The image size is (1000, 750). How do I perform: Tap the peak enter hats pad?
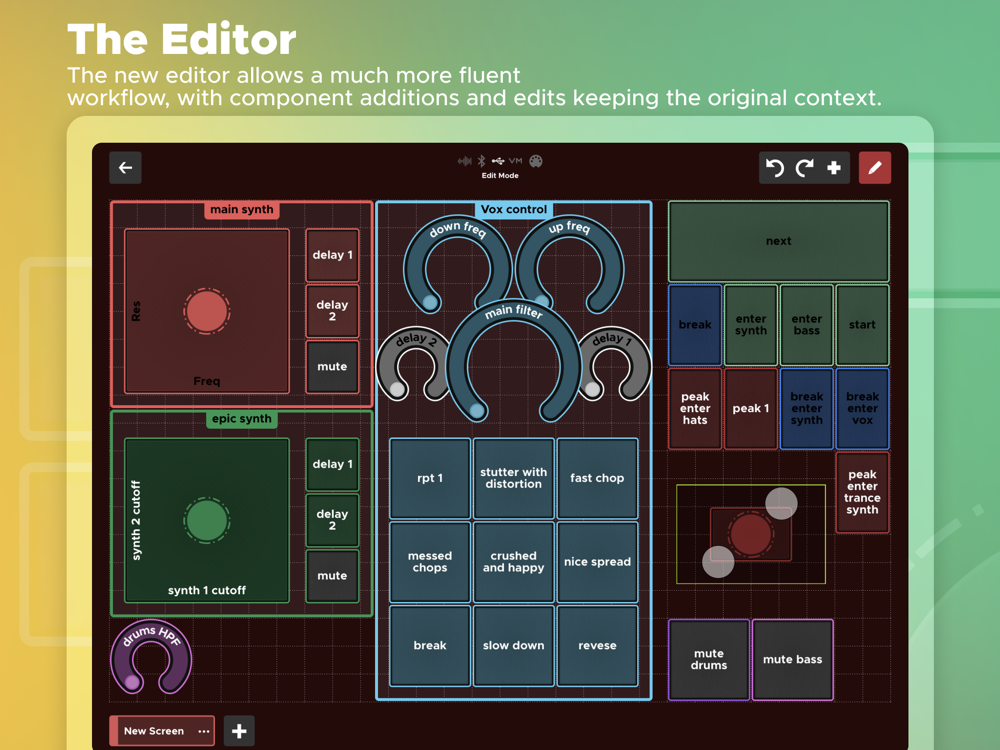[695, 409]
